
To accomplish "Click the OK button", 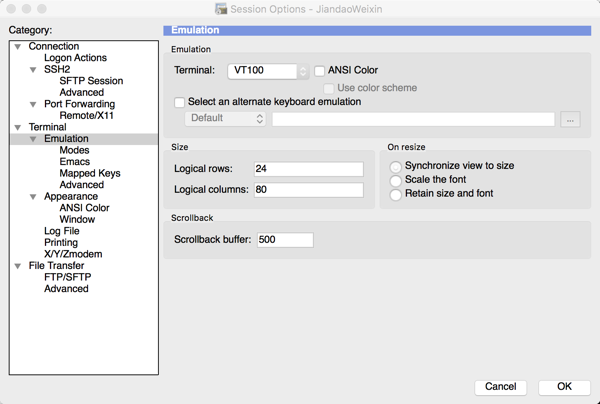I will [x=564, y=387].
